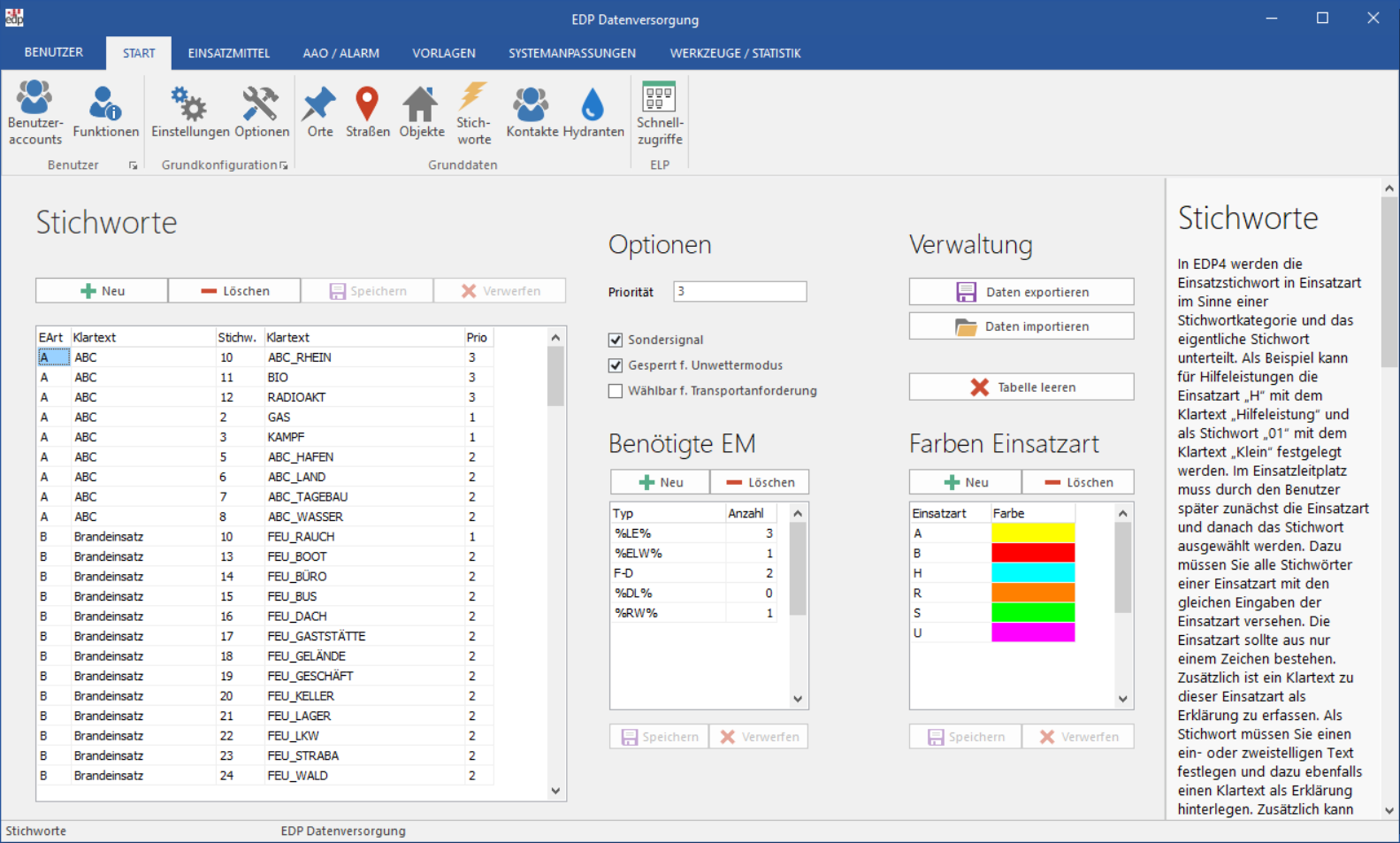The height and width of the screenshot is (843, 1400).
Task: Select green color swatch for Einsatzart S
Action: pos(1033,613)
